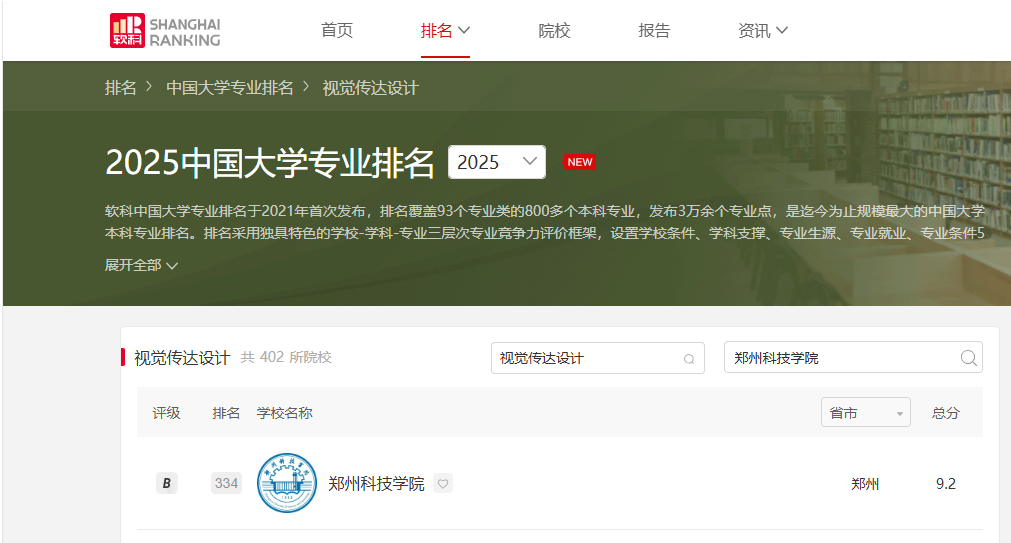
Task: Click the search icon in major field
Action: coord(689,359)
